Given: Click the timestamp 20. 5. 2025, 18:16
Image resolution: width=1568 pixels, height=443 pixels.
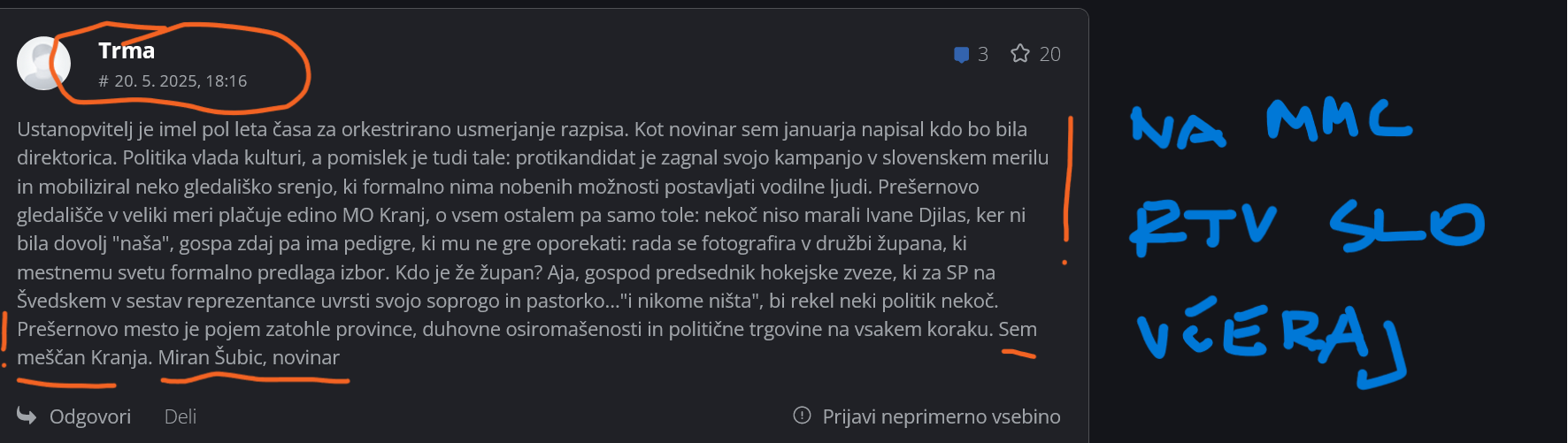Looking at the screenshot, I should point(181,81).
